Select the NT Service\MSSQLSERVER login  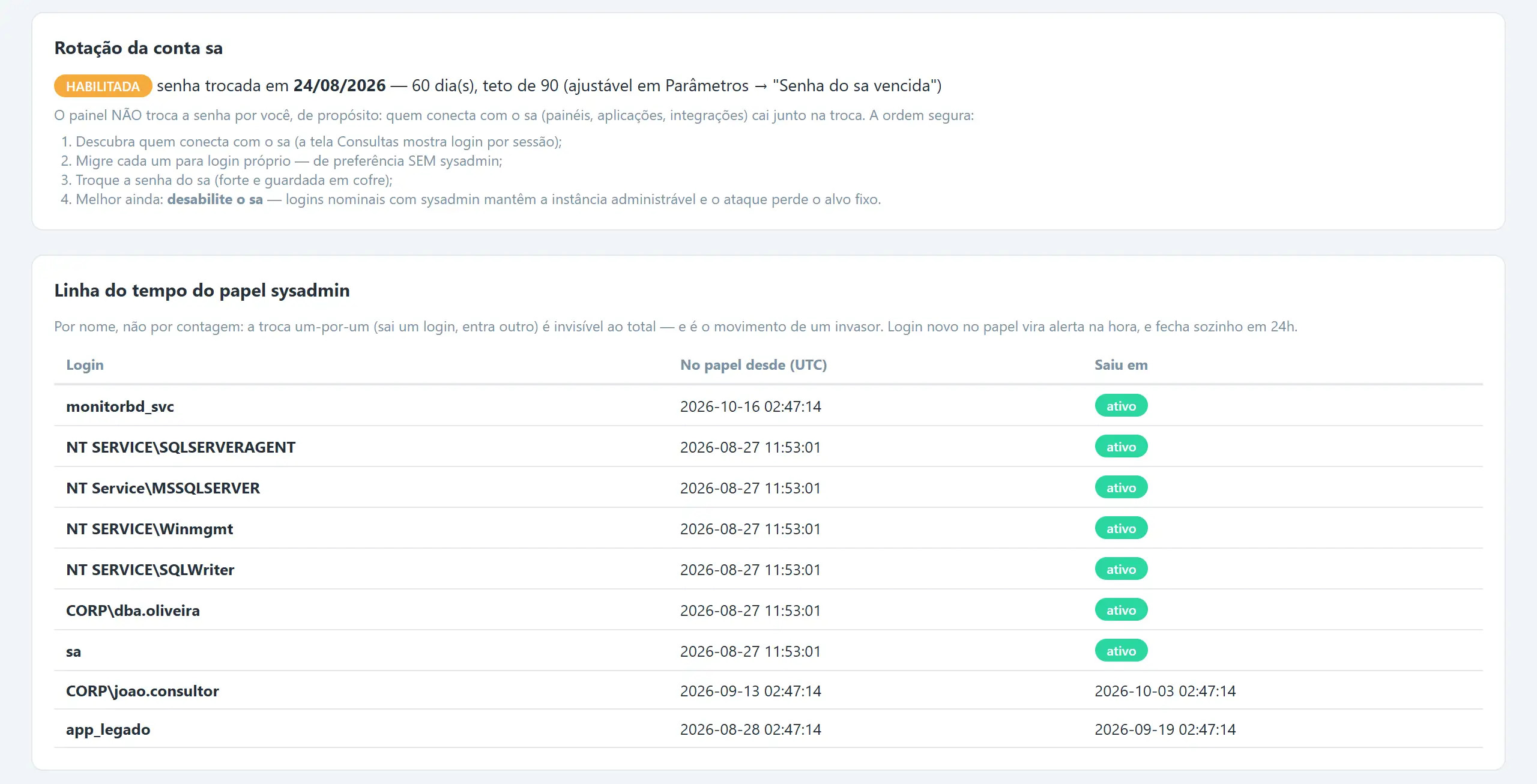[163, 488]
